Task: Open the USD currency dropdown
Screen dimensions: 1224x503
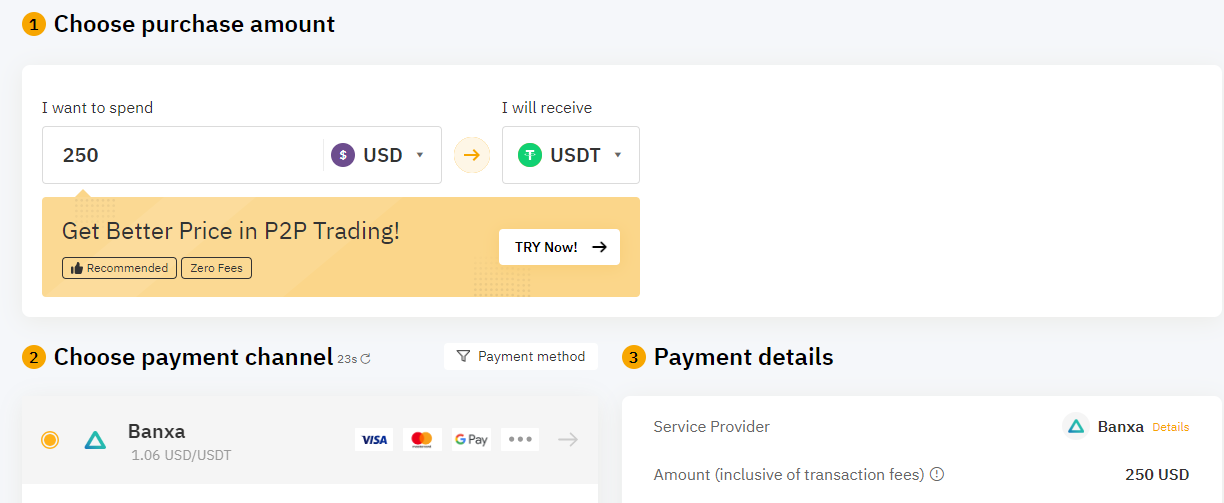Action: 380,155
